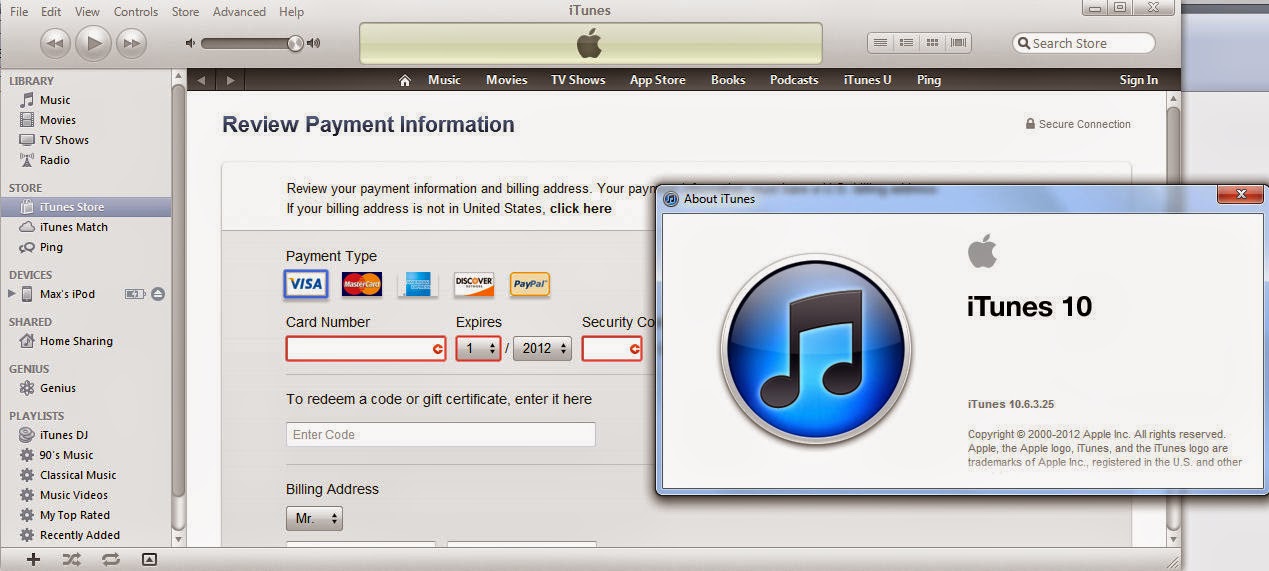Click the high volume speaker icon
1269x571 pixels.
[314, 43]
